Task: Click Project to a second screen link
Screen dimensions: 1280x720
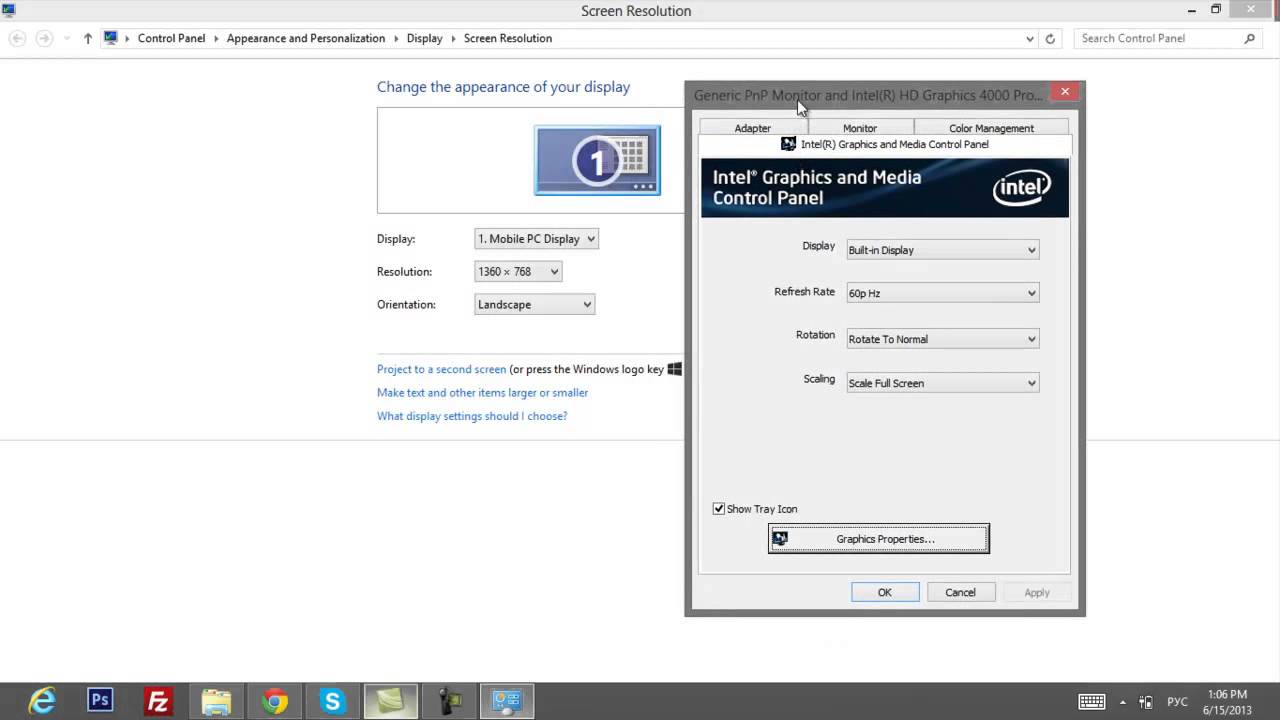Action: pos(441,369)
